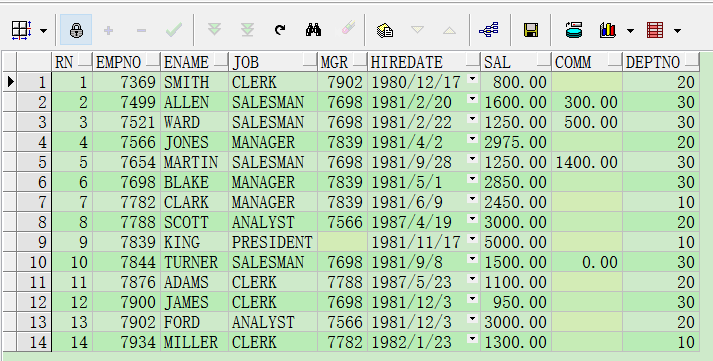
Task: Select the 5000.00 salary cell
Action: click(x=516, y=242)
